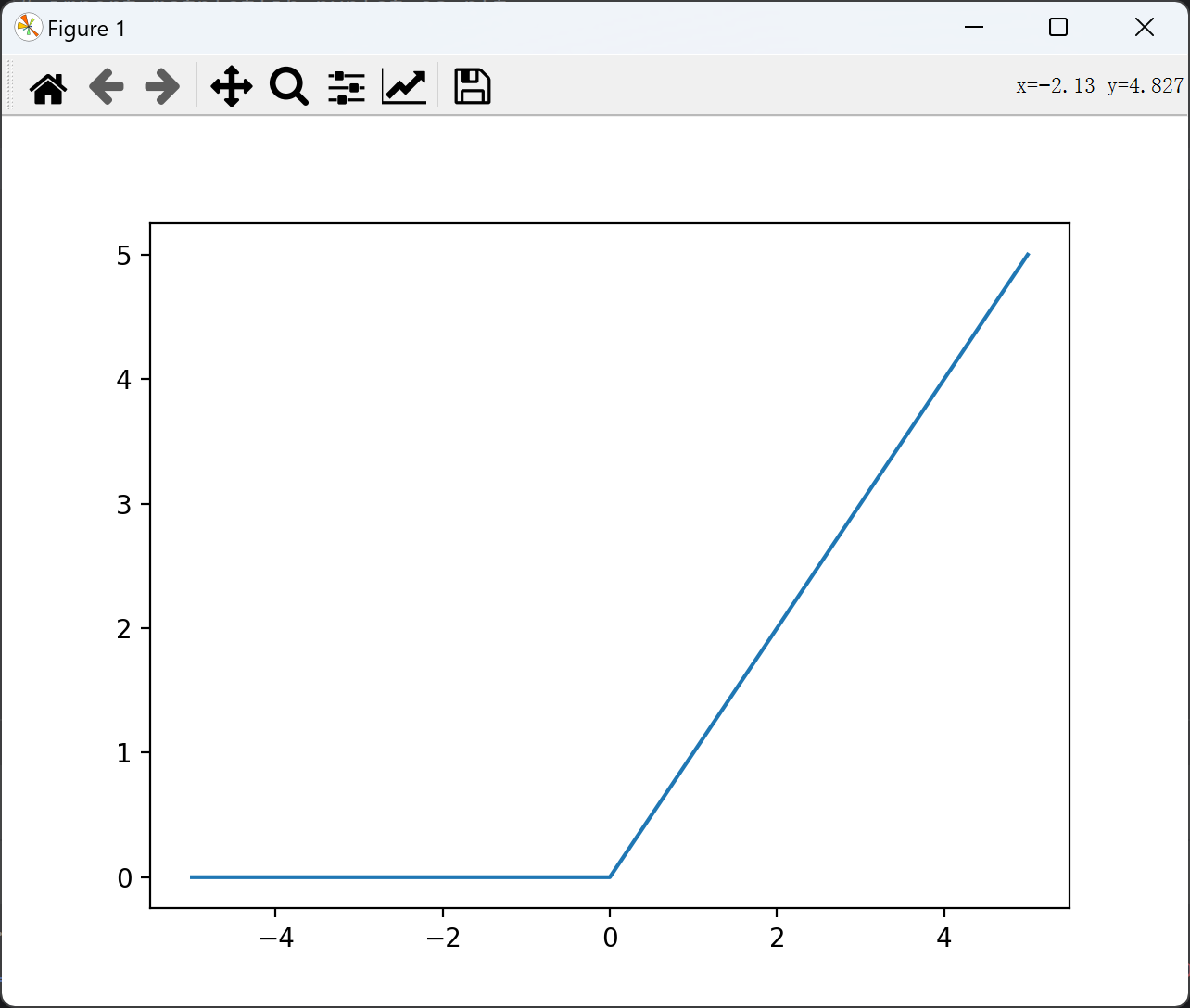Open Edit axis and curve parameters
This screenshot has height=1008, width=1190.
[x=404, y=87]
